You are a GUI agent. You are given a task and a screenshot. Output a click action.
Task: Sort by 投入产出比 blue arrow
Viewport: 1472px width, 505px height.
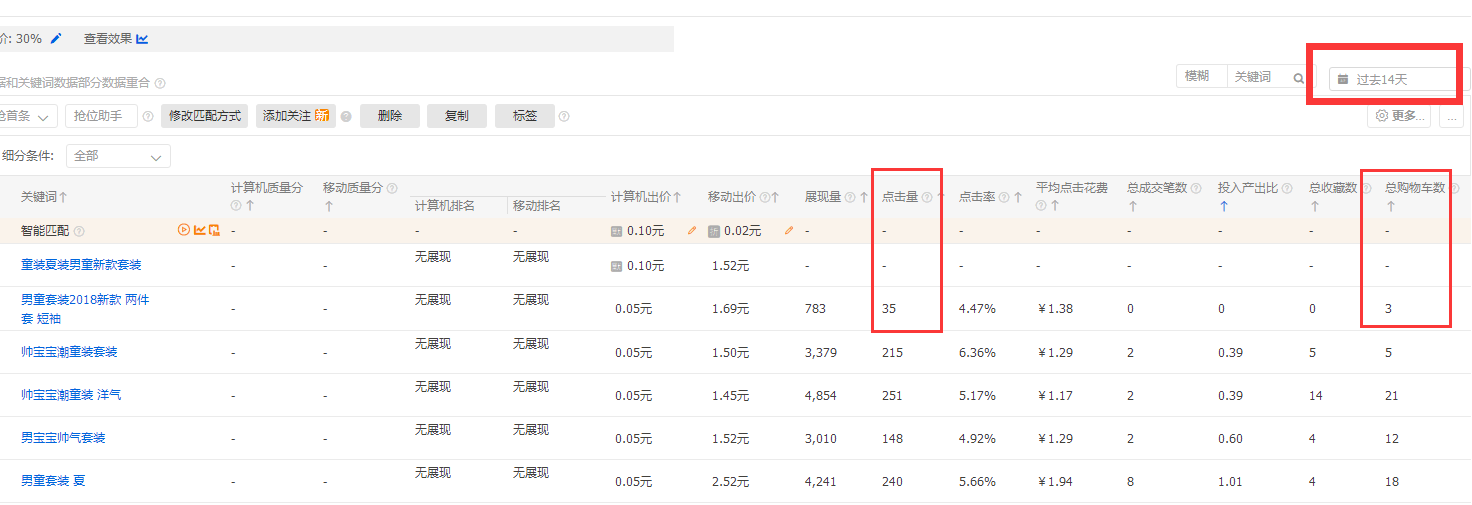click(1223, 206)
